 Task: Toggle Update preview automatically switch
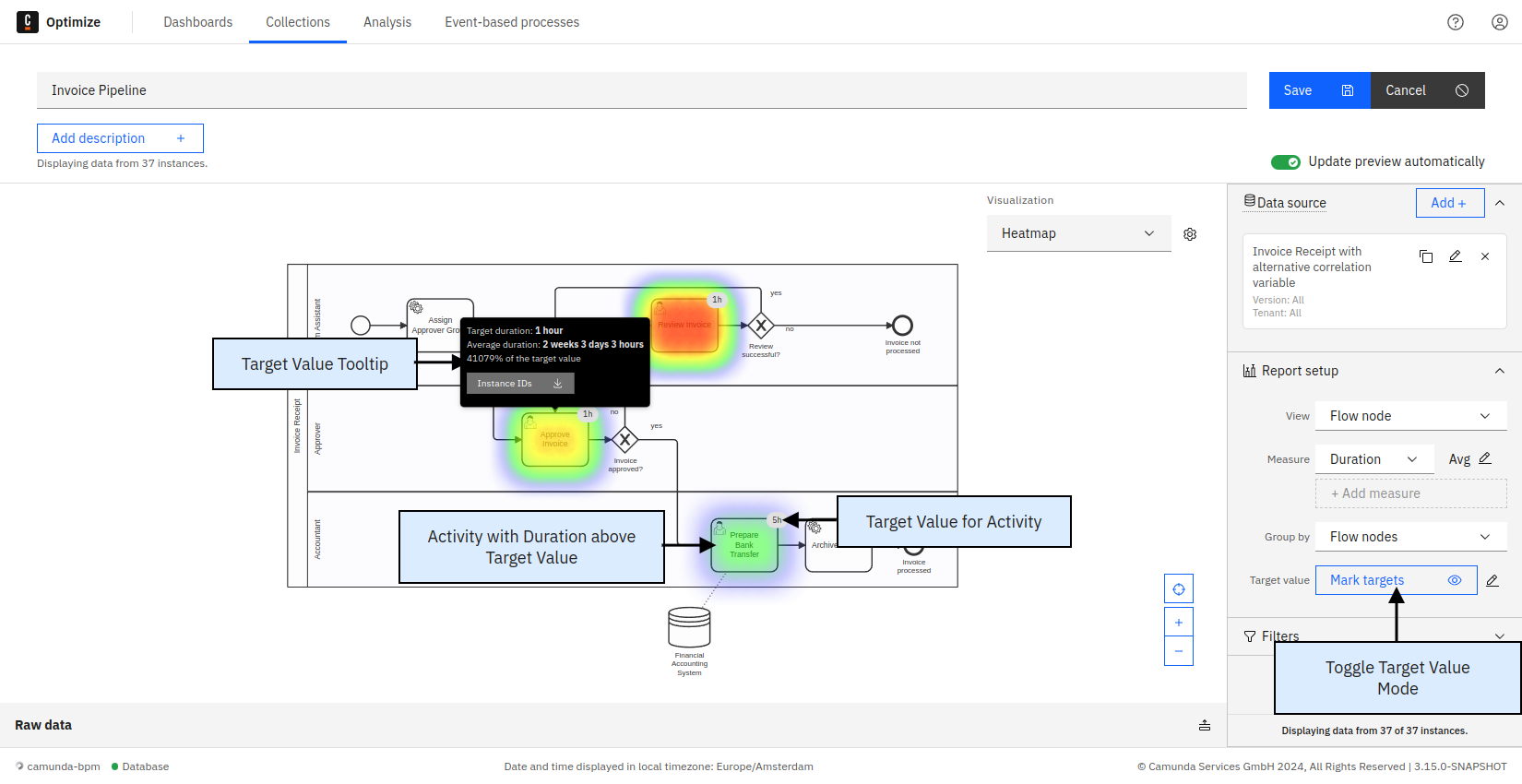(1286, 162)
